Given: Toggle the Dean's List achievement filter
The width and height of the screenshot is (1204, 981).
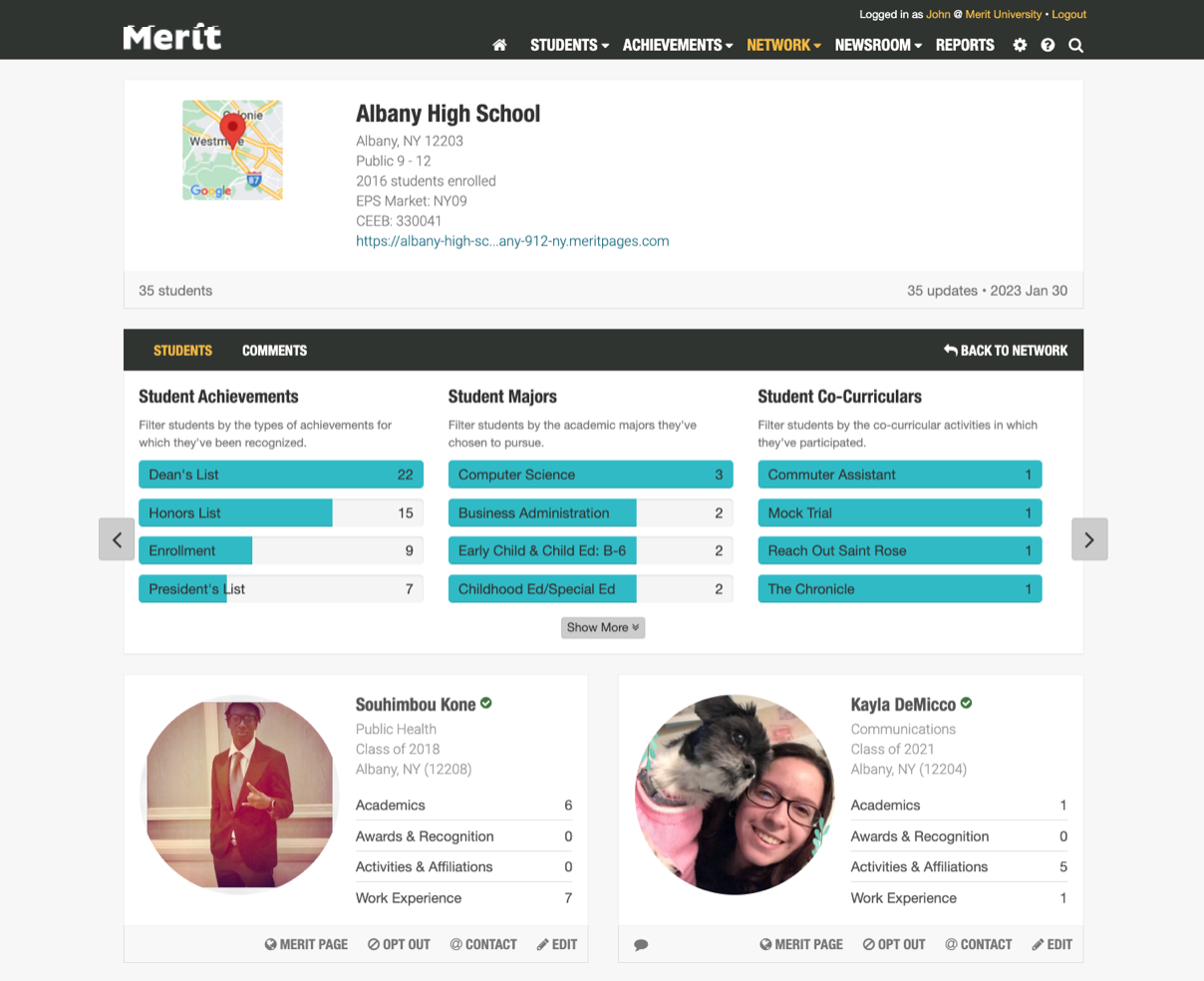Looking at the screenshot, I should 280,475.
